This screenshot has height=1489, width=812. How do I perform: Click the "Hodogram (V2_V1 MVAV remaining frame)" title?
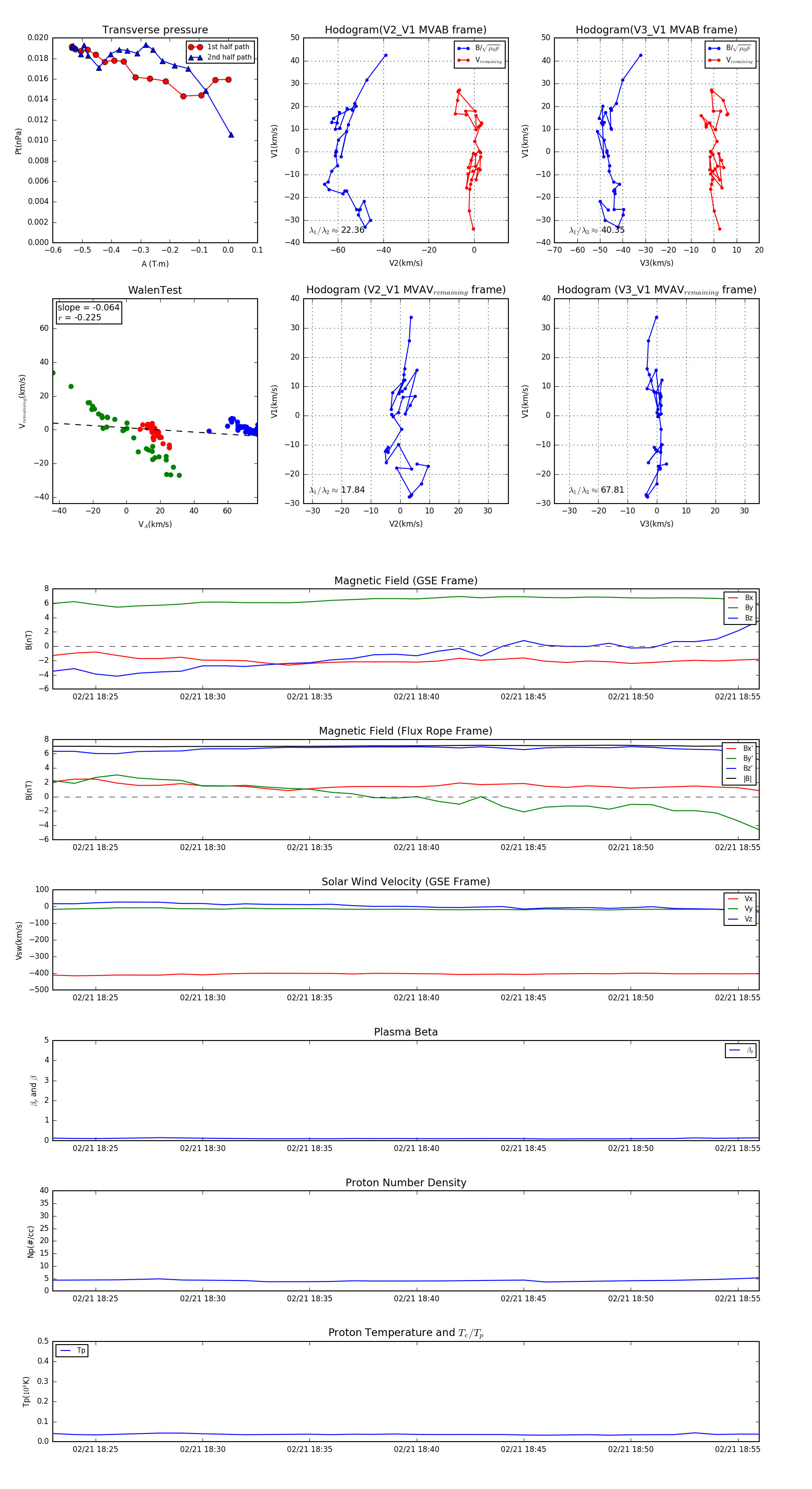pos(406,290)
